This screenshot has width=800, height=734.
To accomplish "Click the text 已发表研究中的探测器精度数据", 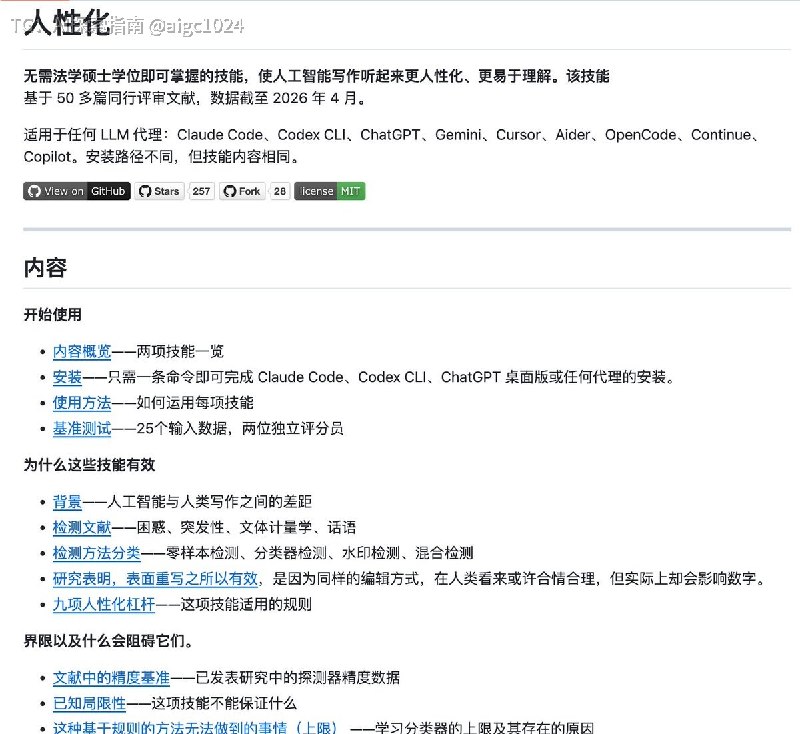I will [x=297, y=678].
